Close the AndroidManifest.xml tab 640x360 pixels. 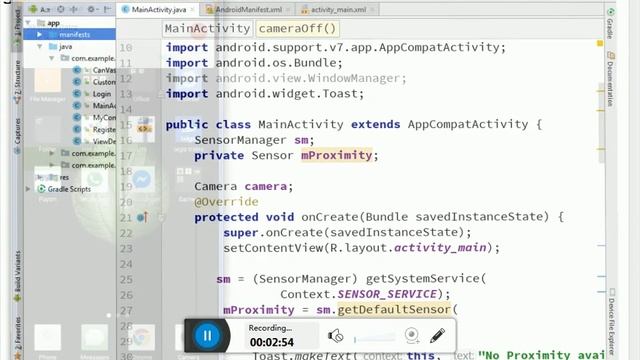point(287,9)
